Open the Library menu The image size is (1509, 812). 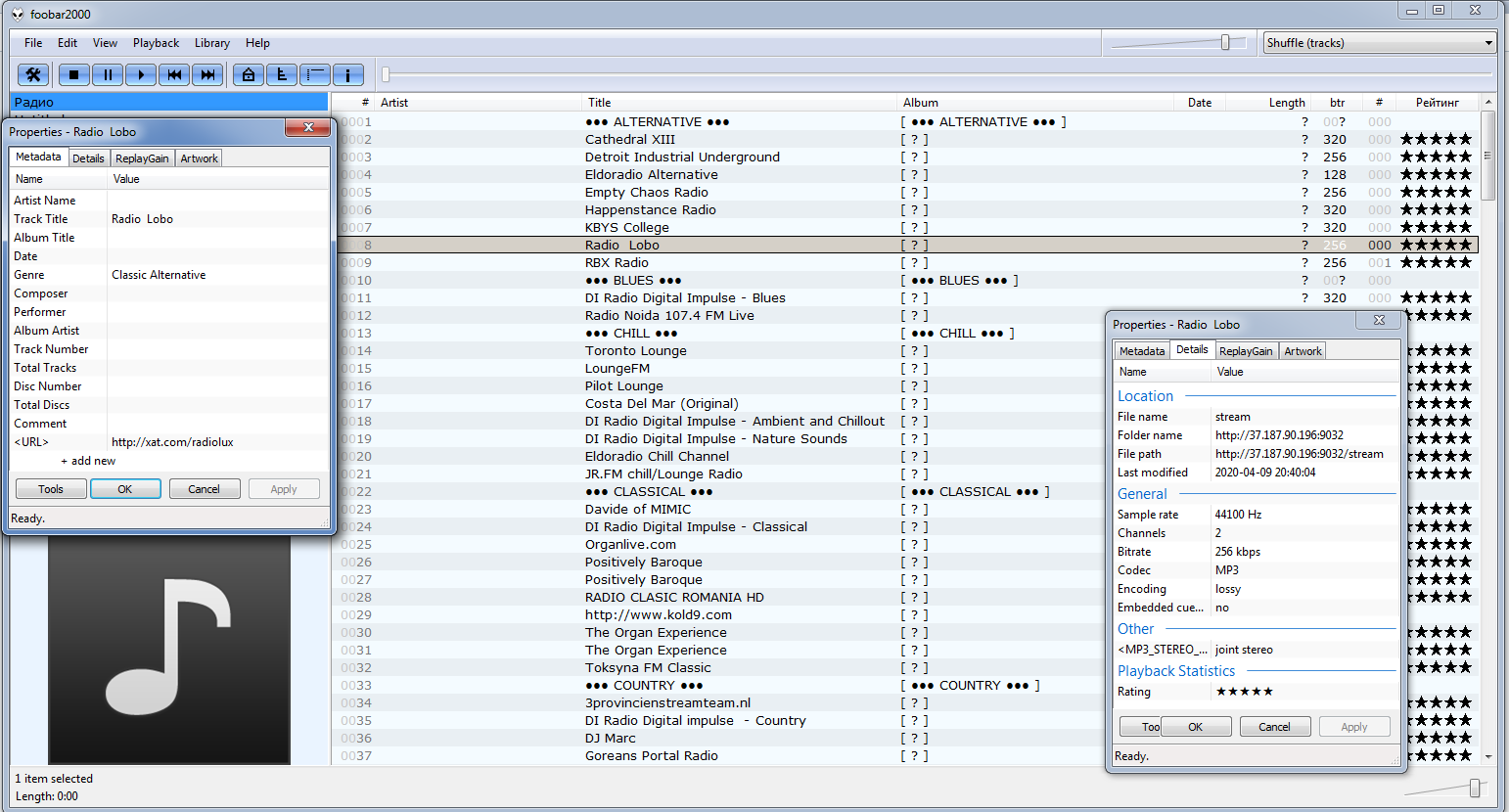pyautogui.click(x=211, y=43)
